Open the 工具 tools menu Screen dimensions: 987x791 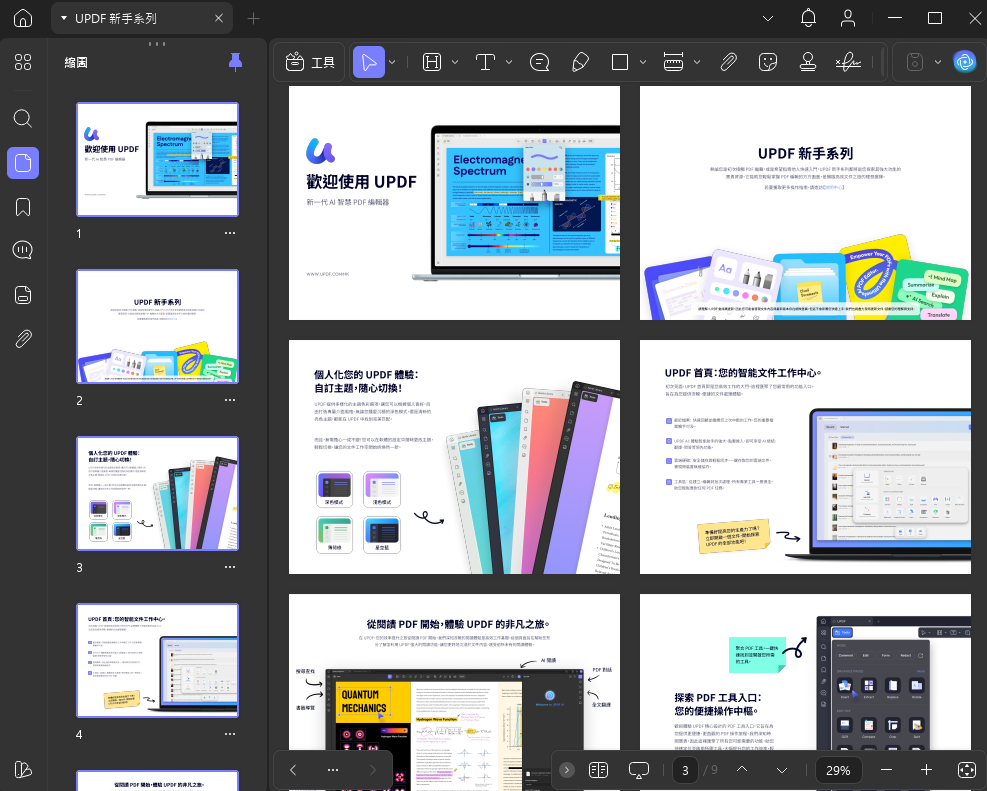click(310, 62)
